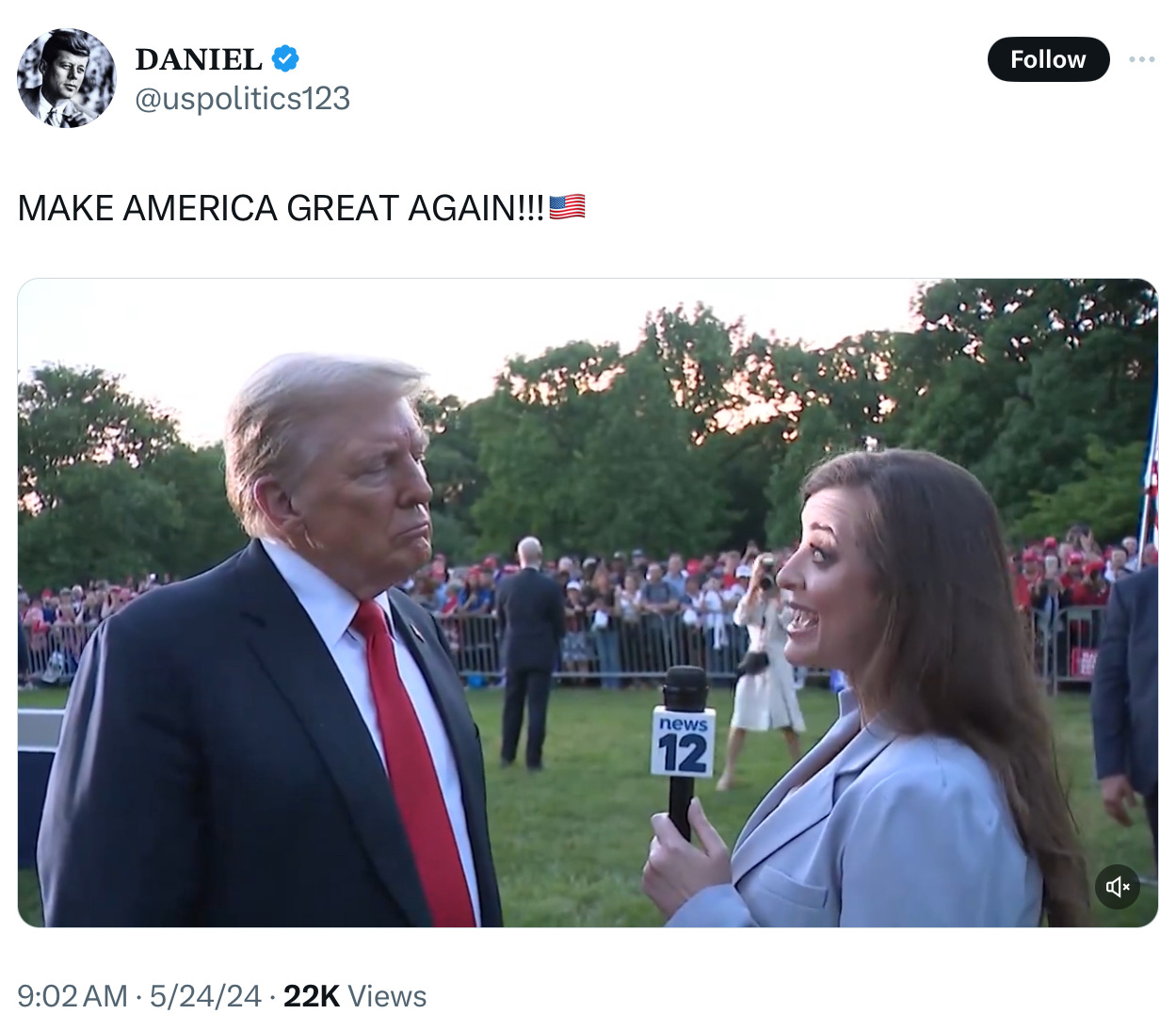Click the 5/24/24 date link
Image resolution: width=1176 pixels, height=1030 pixels.
(x=205, y=996)
